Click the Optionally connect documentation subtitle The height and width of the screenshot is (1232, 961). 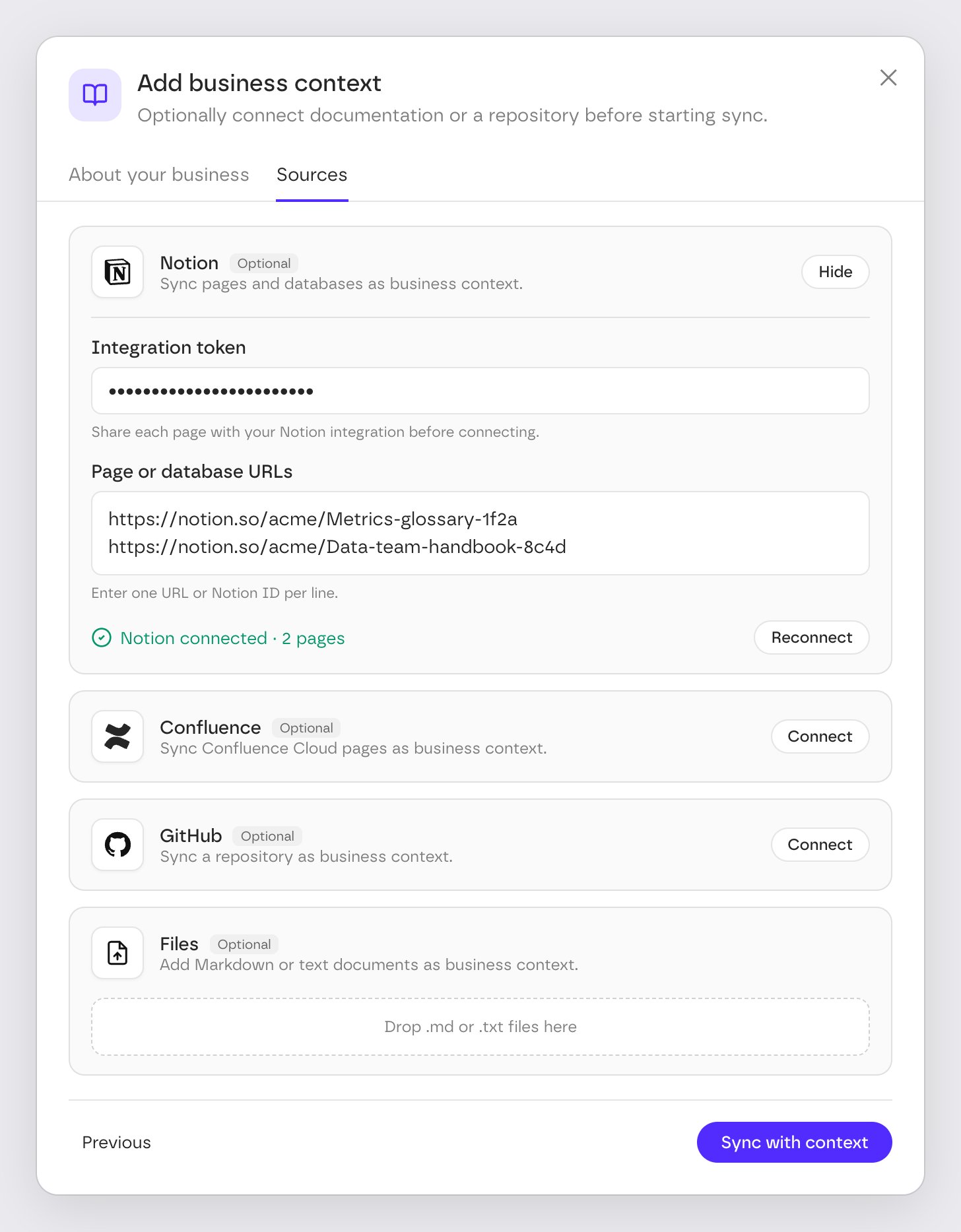tap(453, 115)
